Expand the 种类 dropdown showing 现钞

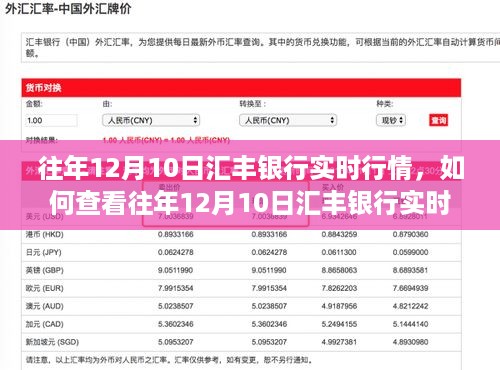point(391,120)
